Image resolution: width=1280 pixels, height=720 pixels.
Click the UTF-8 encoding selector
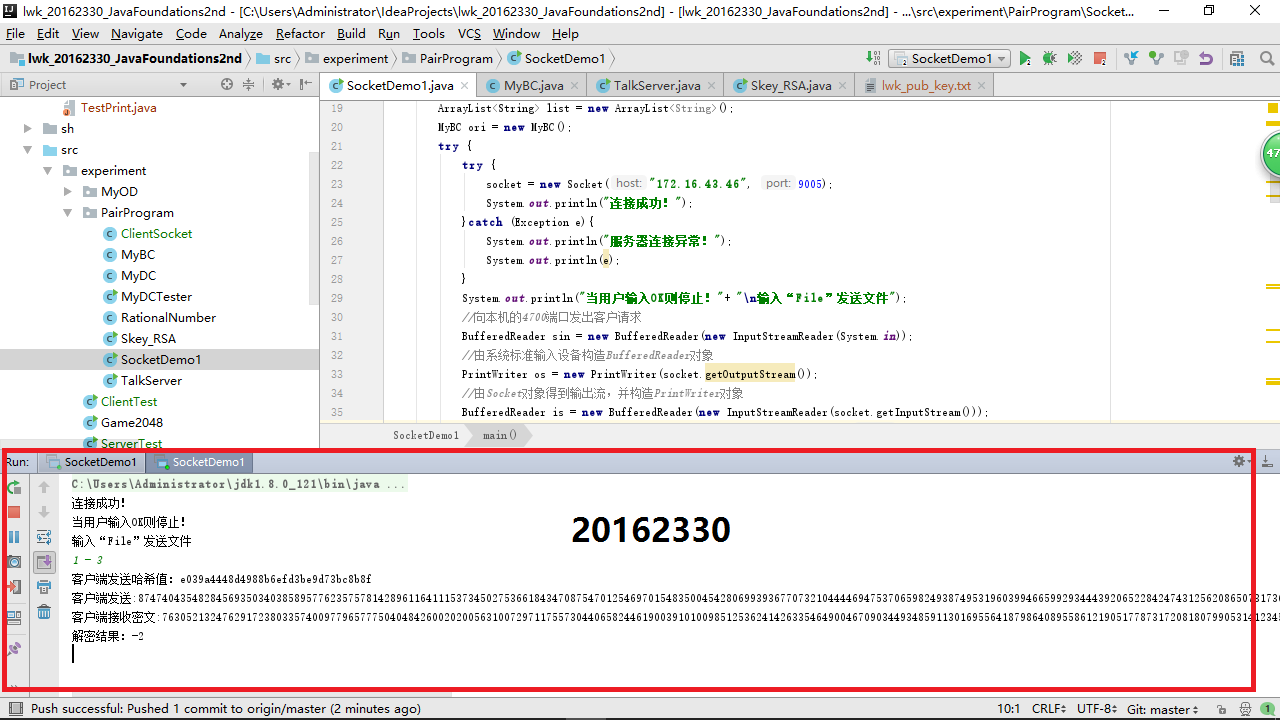pos(1097,709)
